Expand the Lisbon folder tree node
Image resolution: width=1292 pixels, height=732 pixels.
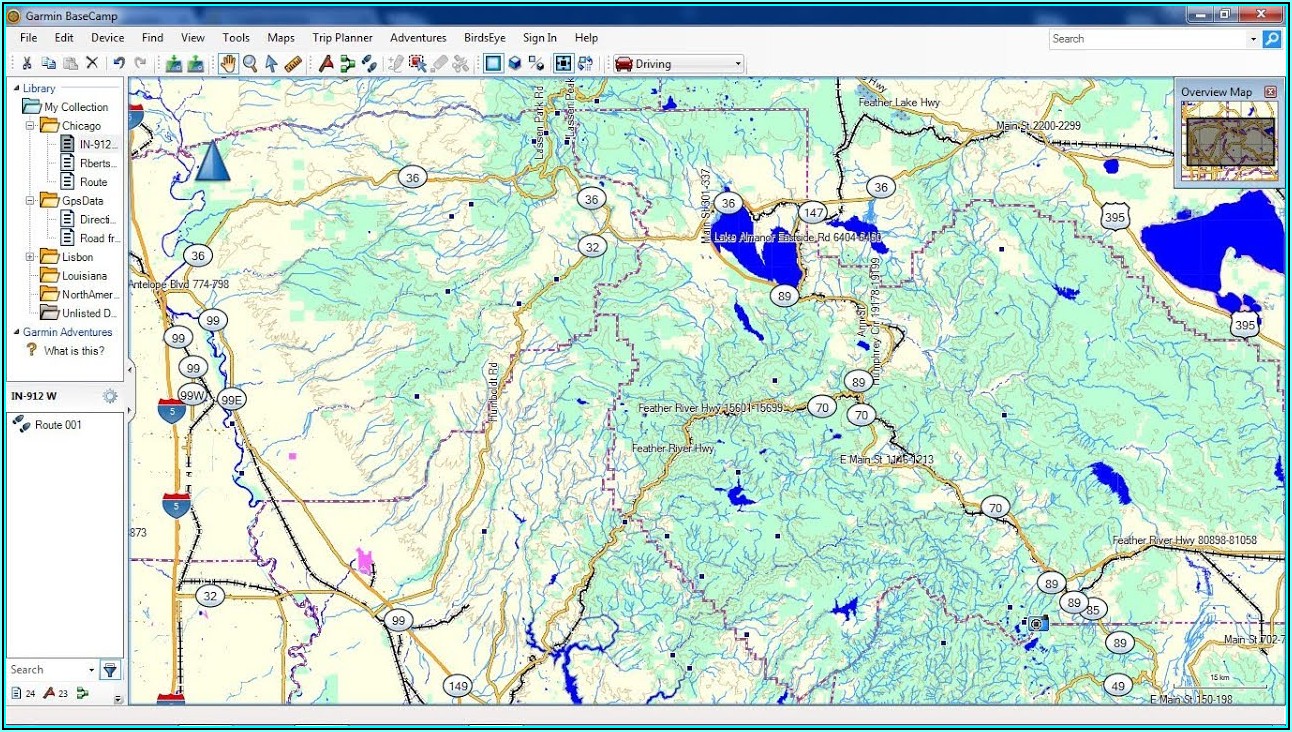point(30,257)
